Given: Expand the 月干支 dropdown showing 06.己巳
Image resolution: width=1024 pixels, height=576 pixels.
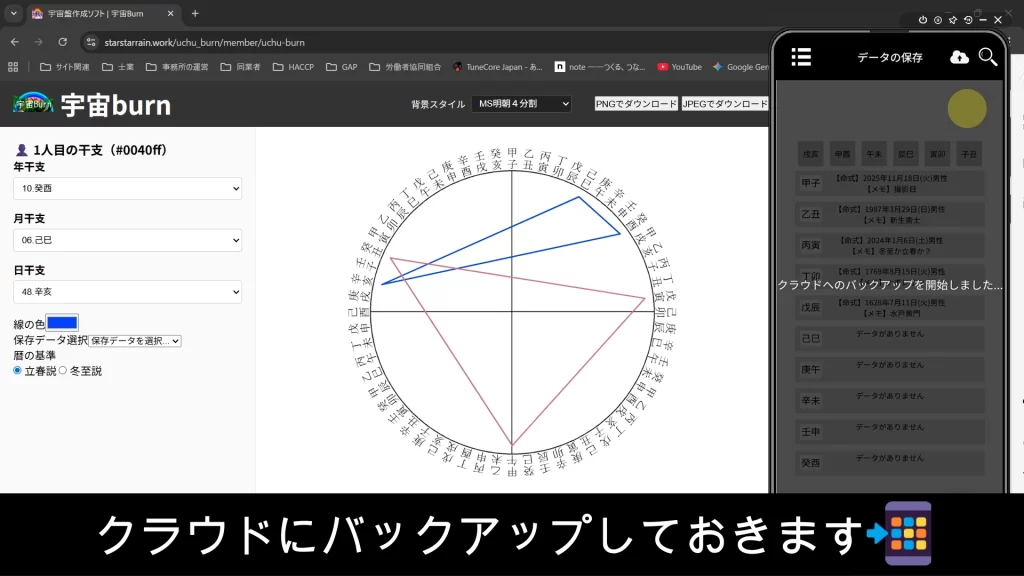Looking at the screenshot, I should tap(127, 240).
